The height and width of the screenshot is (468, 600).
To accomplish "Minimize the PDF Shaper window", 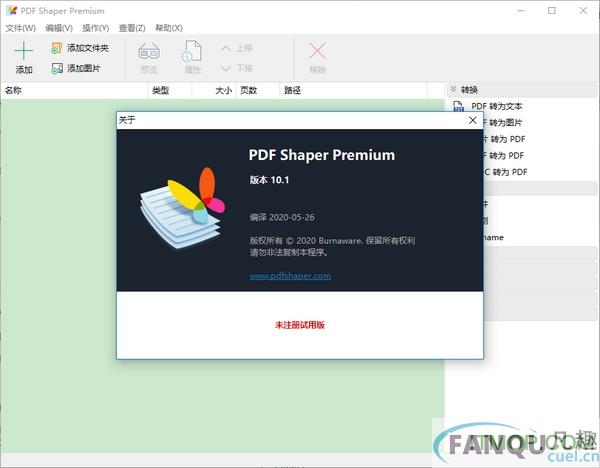I will pos(520,11).
